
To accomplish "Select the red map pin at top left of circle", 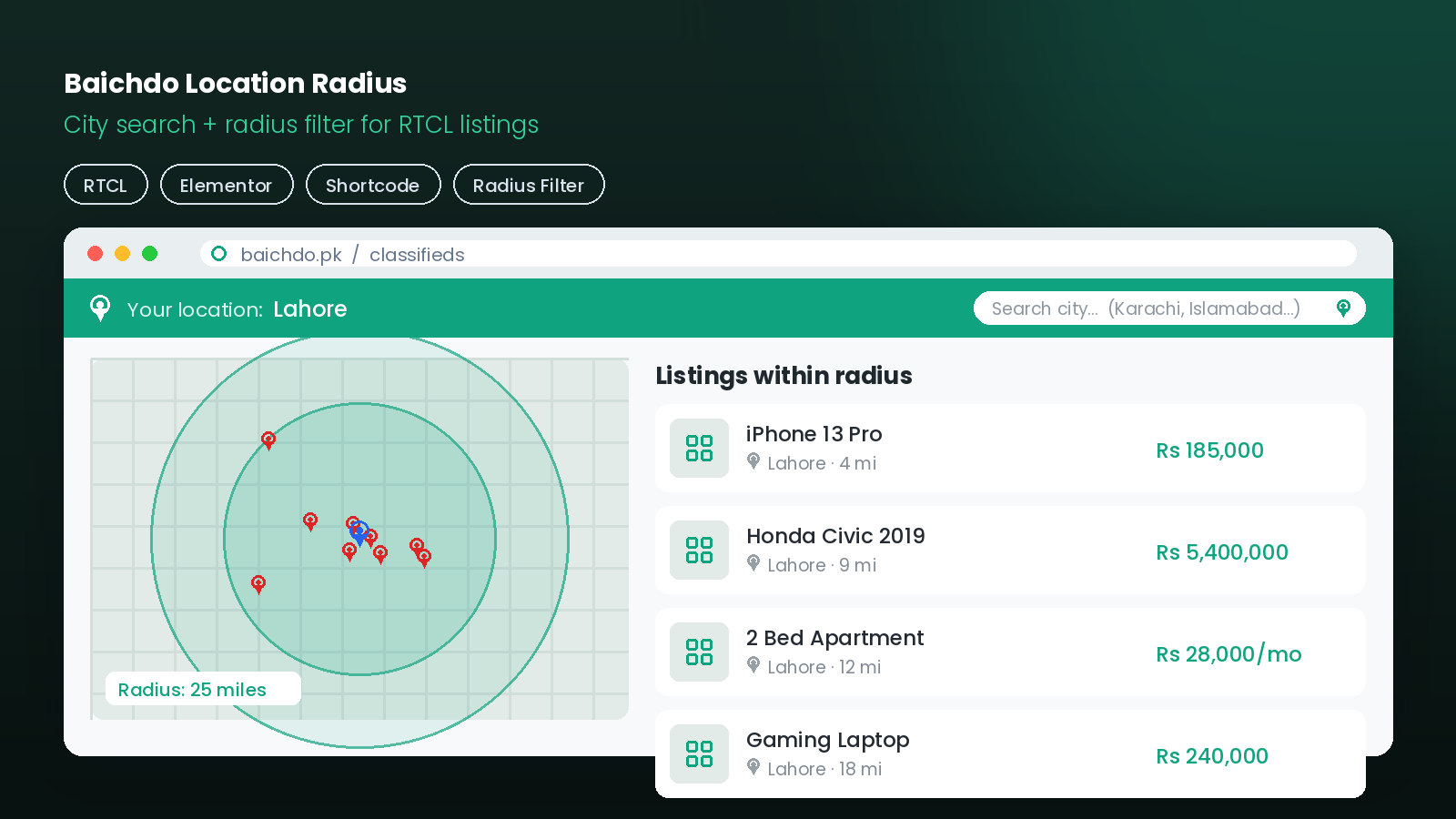I will coord(268,440).
